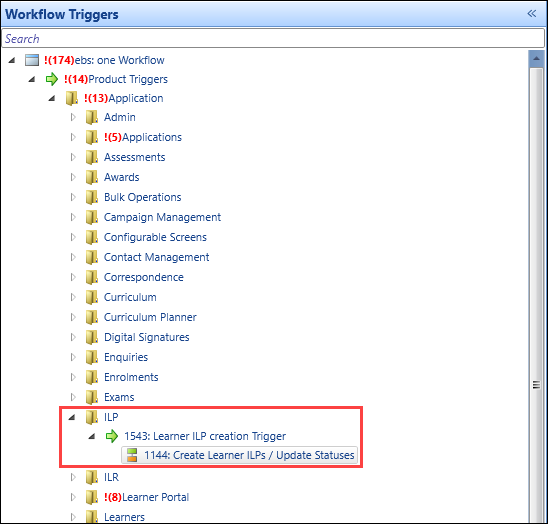Click the Learner Portal folder icon
548x524 pixels.
pyautogui.click(x=92, y=497)
